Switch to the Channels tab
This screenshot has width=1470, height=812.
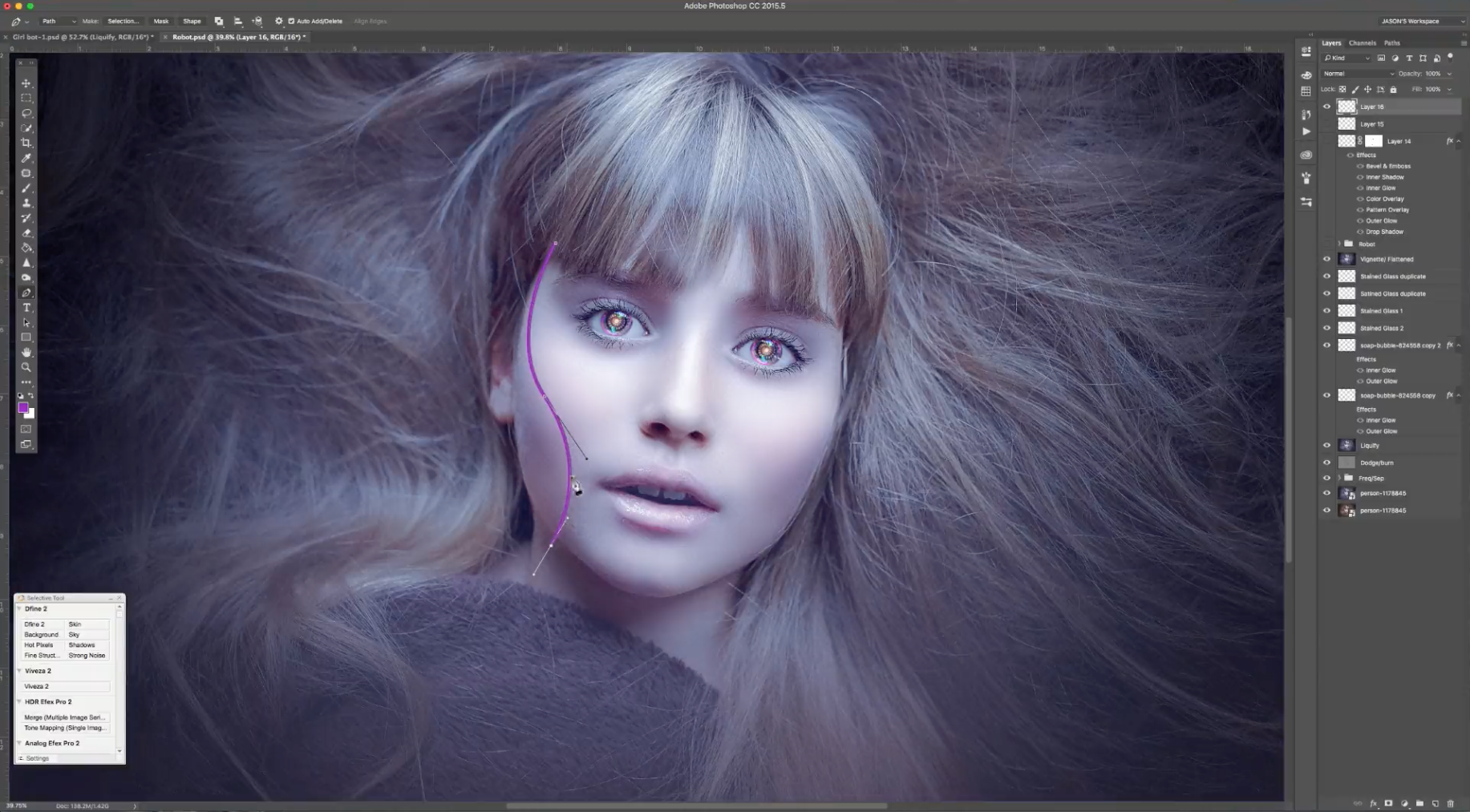[1362, 43]
